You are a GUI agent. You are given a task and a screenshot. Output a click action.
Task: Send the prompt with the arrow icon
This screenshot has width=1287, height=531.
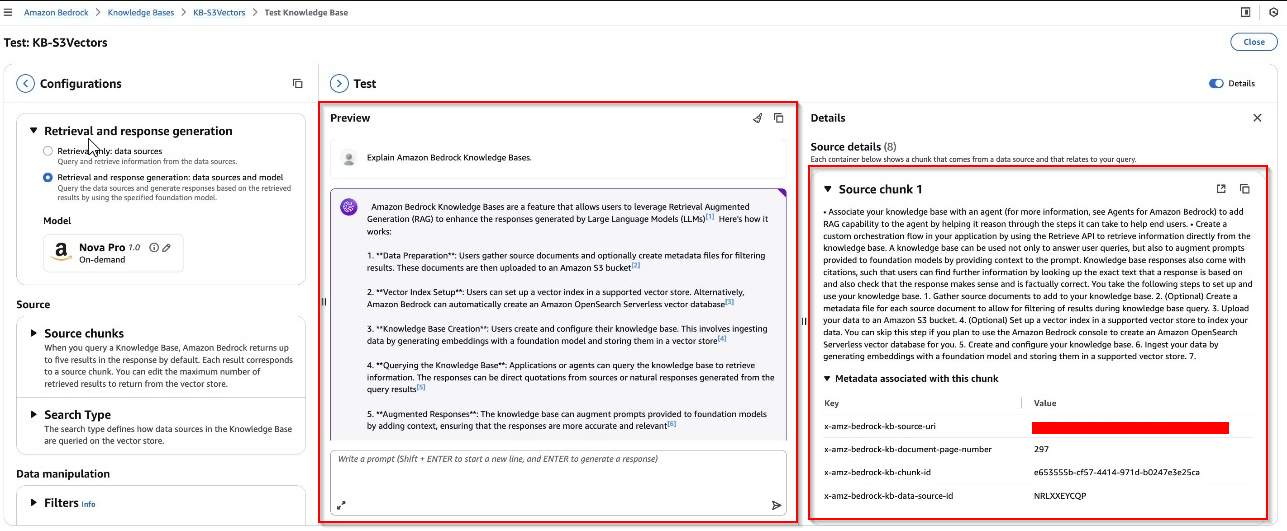(776, 505)
